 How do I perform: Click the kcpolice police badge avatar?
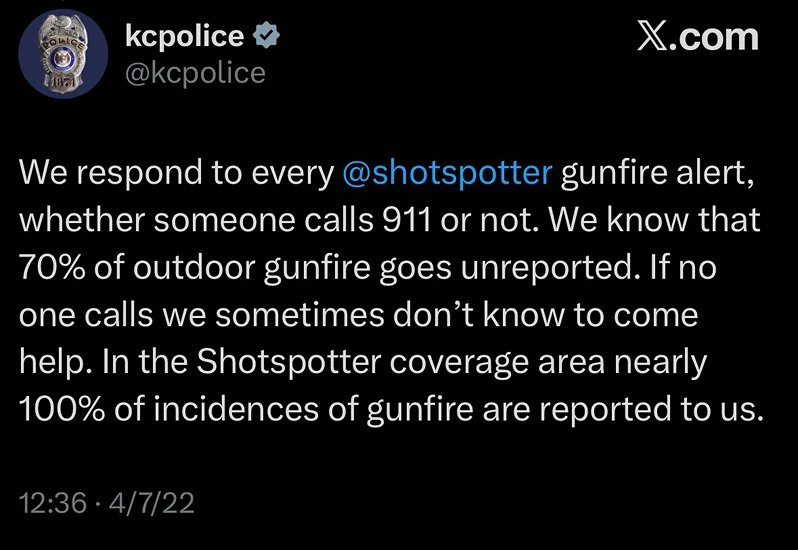64,56
